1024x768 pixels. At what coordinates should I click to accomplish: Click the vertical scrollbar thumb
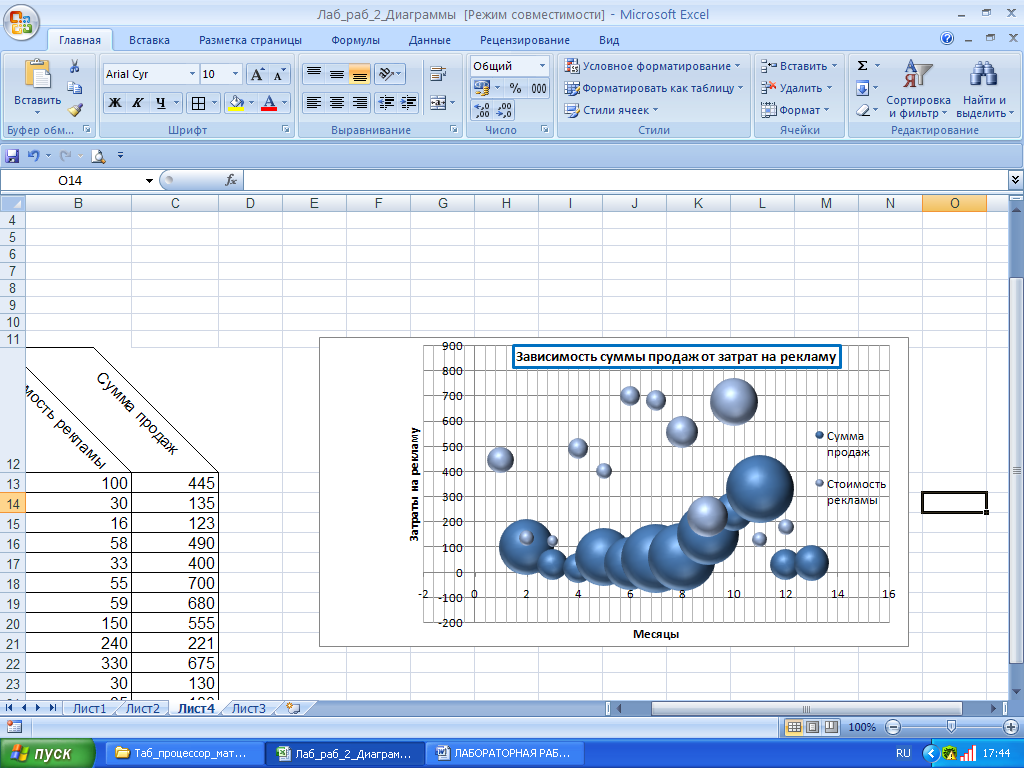1016,470
